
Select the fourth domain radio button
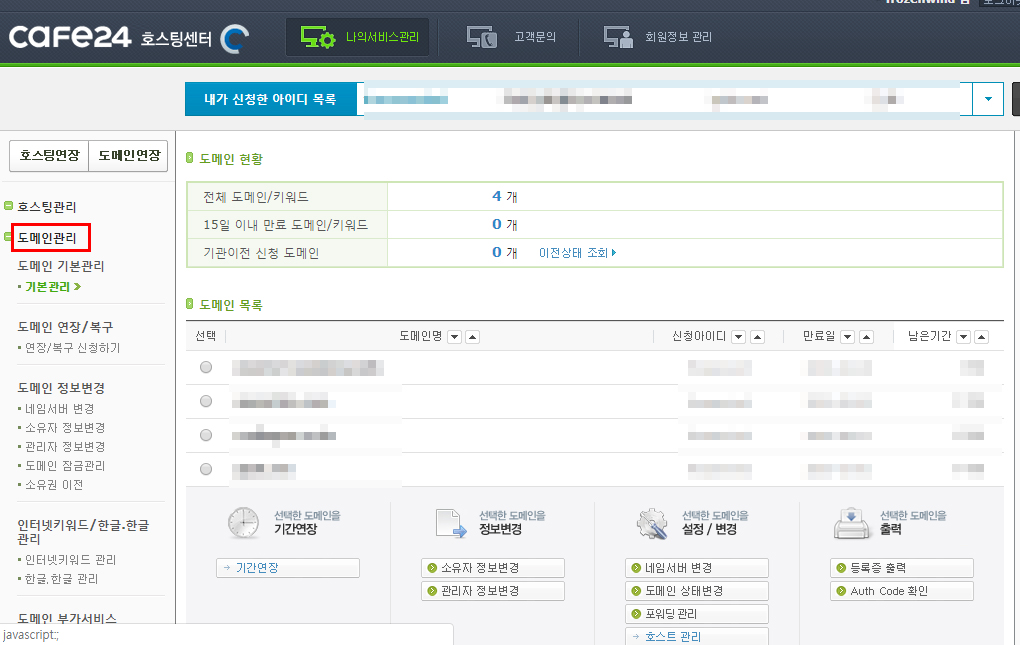pyautogui.click(x=206, y=469)
